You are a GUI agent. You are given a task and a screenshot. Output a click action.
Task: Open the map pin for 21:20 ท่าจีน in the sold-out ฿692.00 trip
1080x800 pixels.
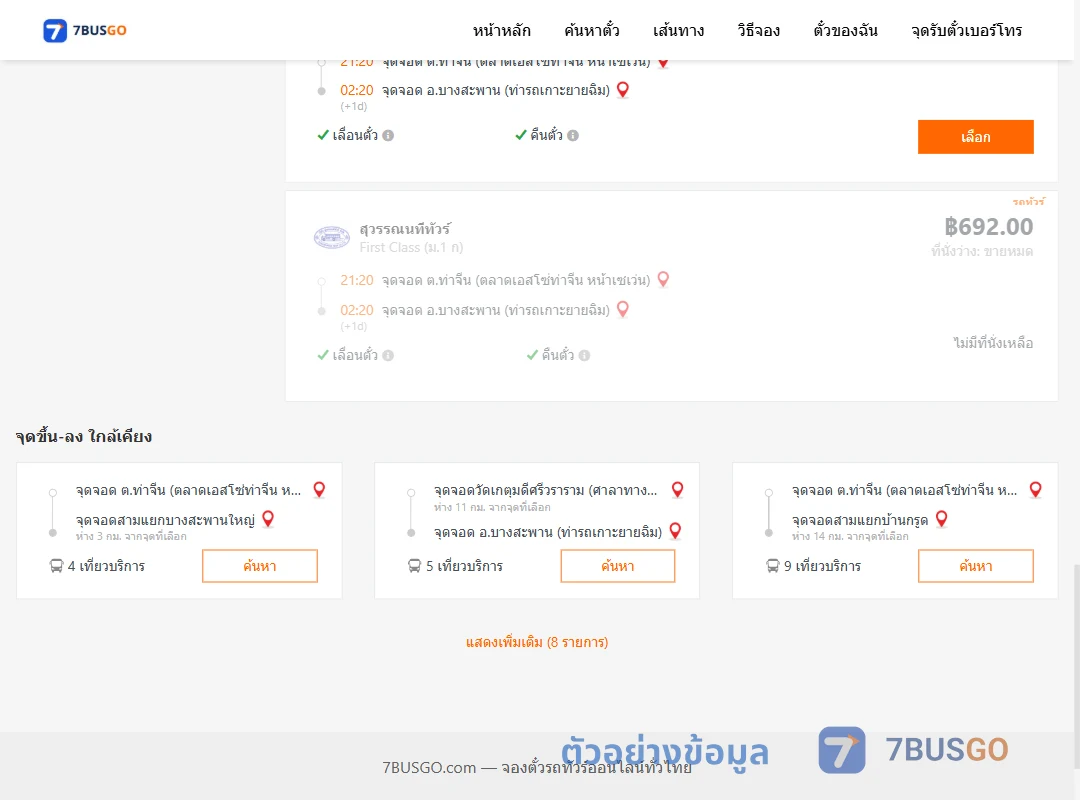click(x=663, y=279)
